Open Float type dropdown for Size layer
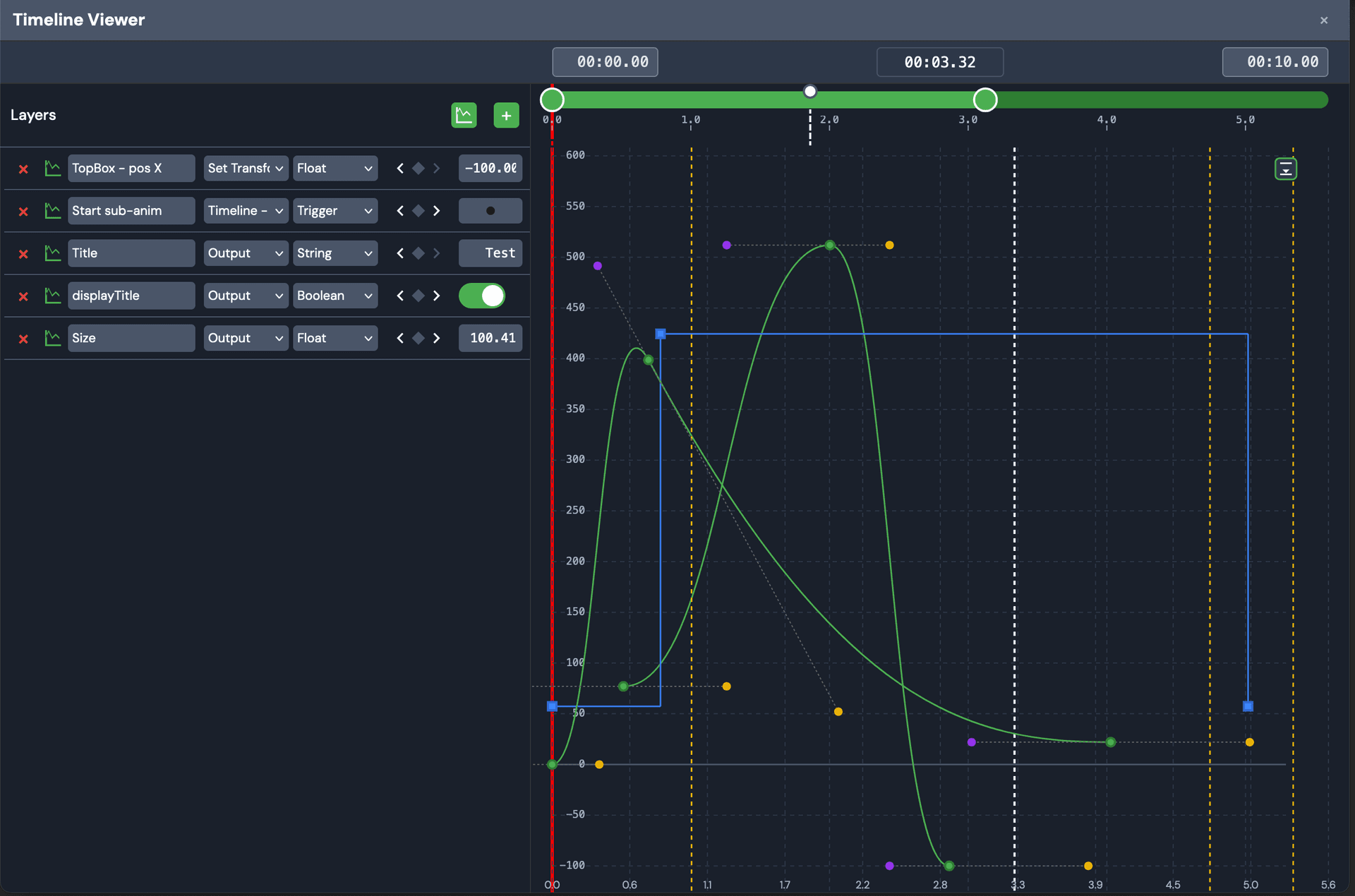Screen dimensions: 1355x896 [335, 337]
